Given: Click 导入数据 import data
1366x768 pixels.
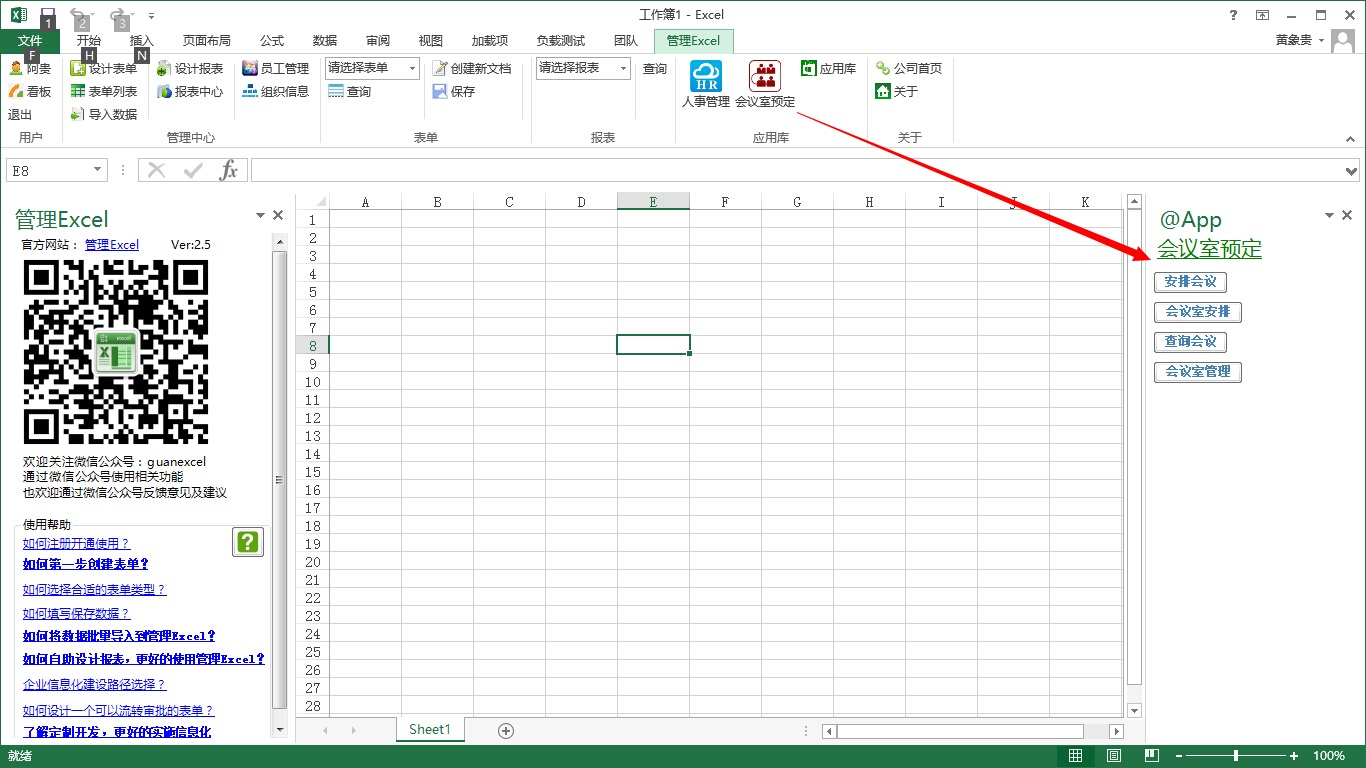Looking at the screenshot, I should point(104,114).
